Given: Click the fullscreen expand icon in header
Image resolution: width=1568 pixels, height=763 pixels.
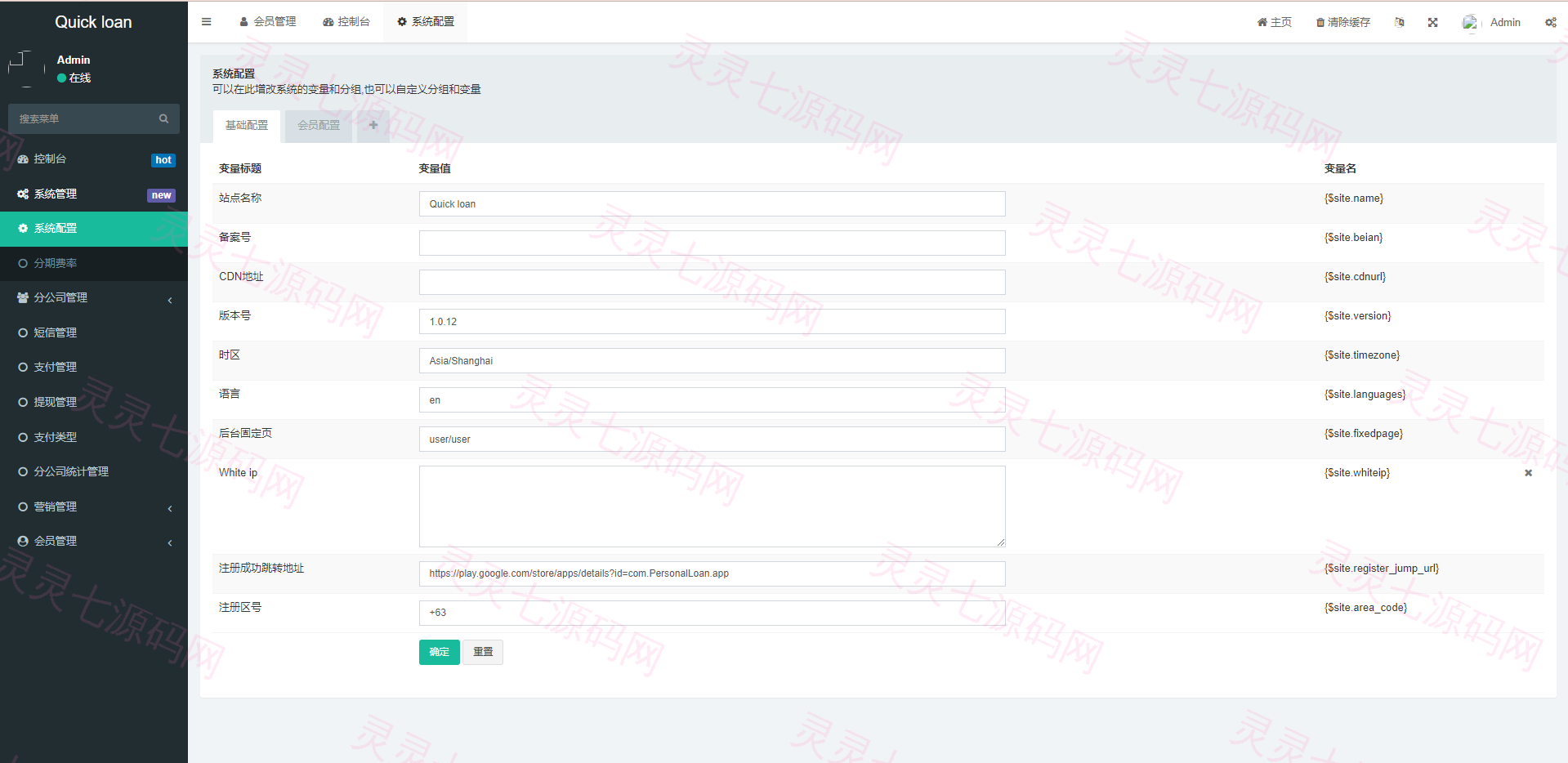Looking at the screenshot, I should point(1432,23).
